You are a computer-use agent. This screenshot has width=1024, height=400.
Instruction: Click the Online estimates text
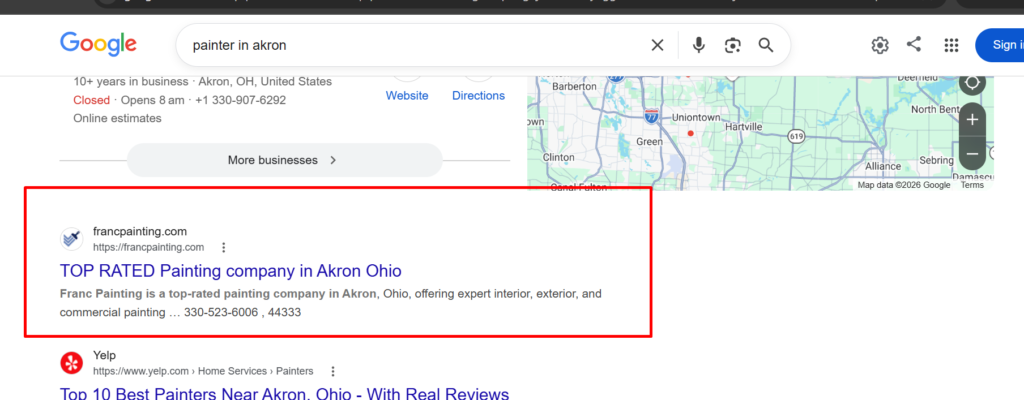[x=117, y=118]
